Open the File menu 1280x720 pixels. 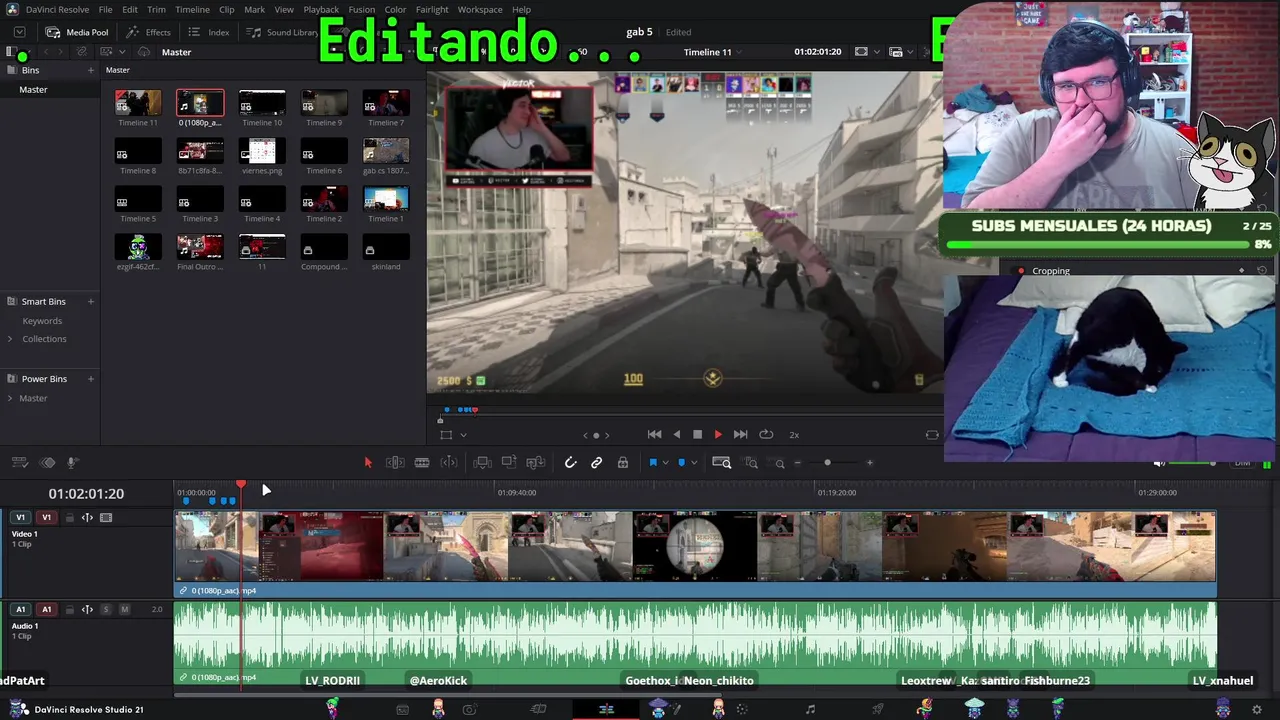(105, 9)
